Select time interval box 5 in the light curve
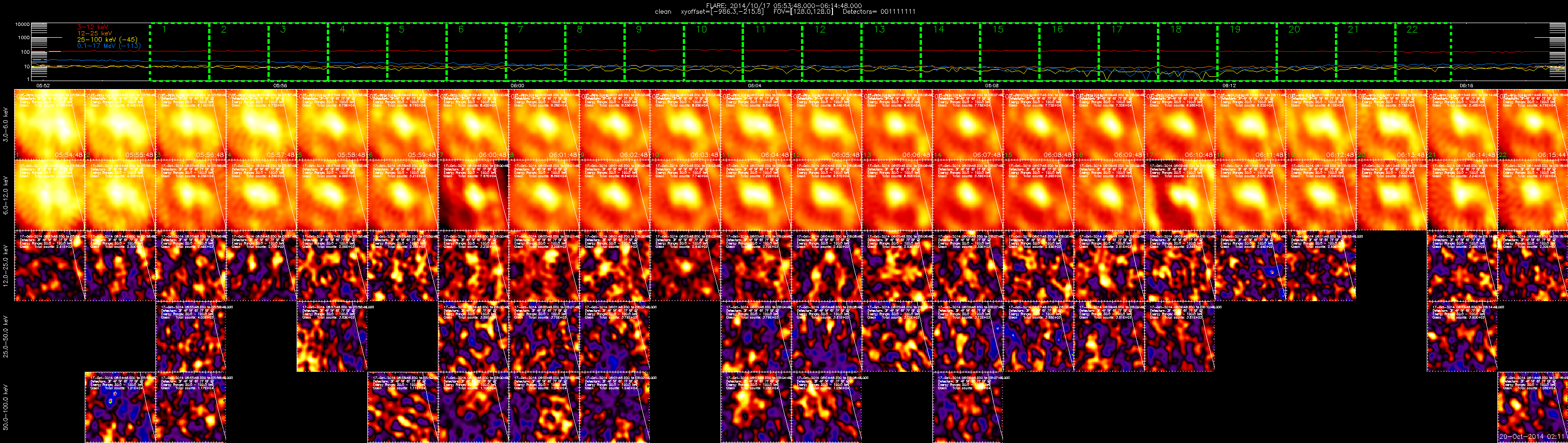 tap(417, 52)
